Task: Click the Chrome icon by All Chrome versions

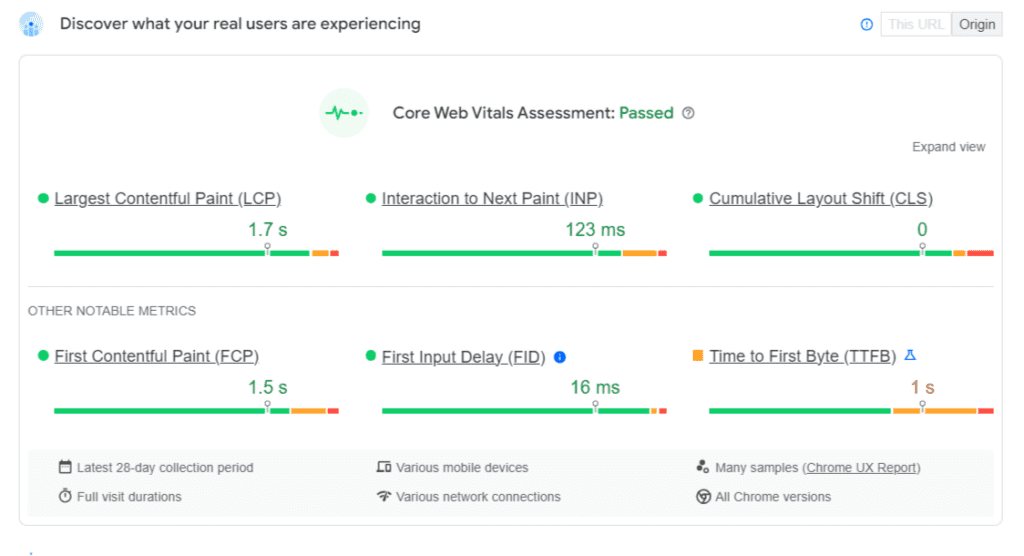Action: (703, 497)
